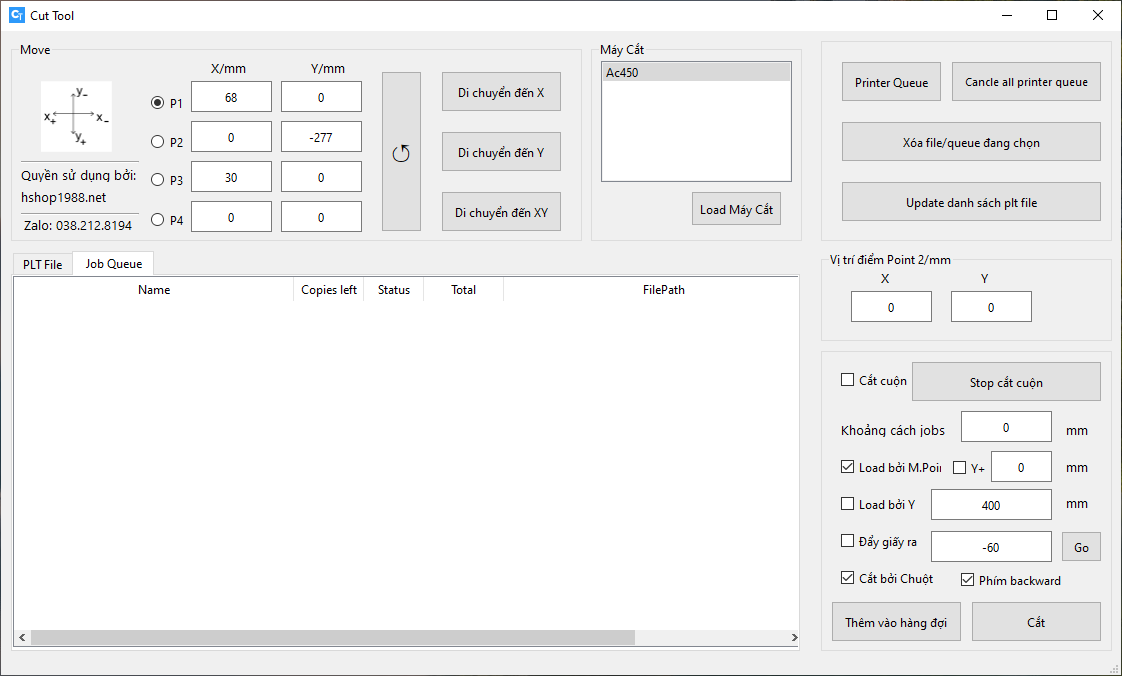Select the P2 radio button

tap(157, 141)
